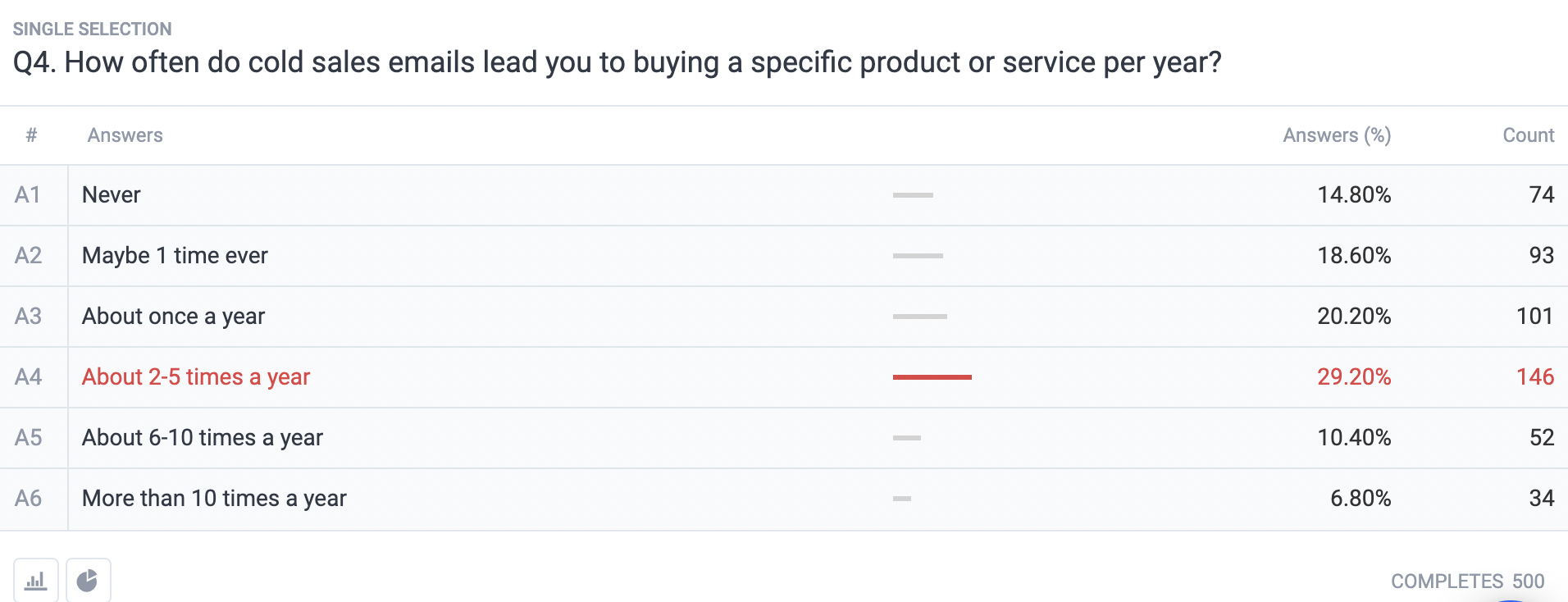Click the 29.20% percentage value
Image resolution: width=1568 pixels, height=602 pixels.
click(1354, 377)
